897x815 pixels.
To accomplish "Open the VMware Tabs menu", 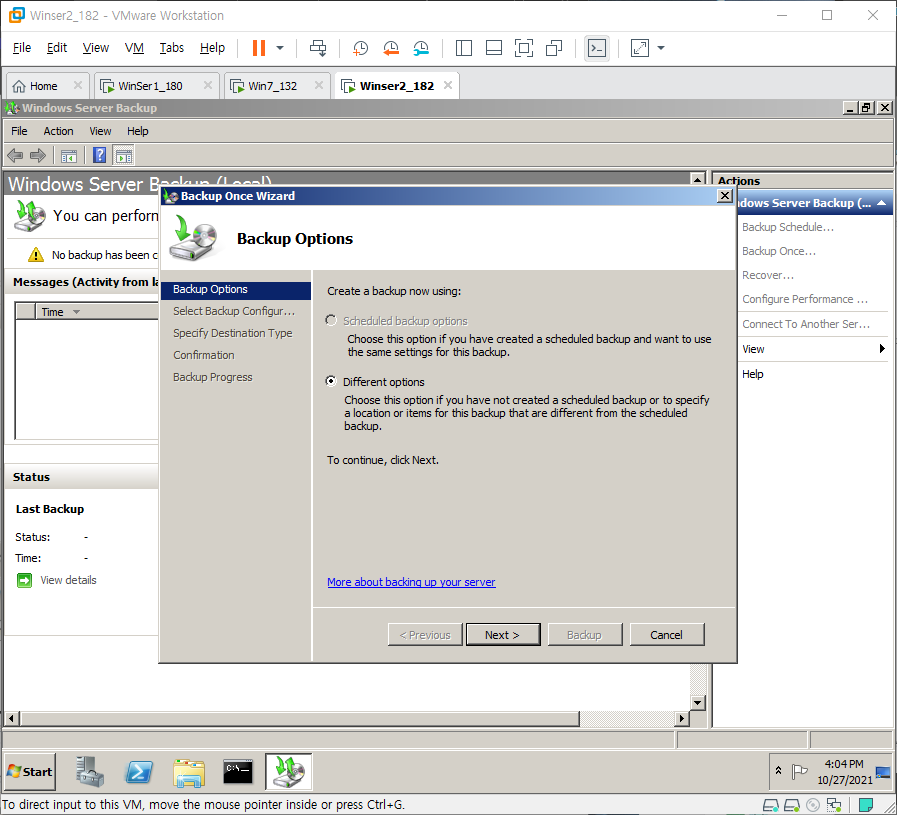I will click(172, 47).
